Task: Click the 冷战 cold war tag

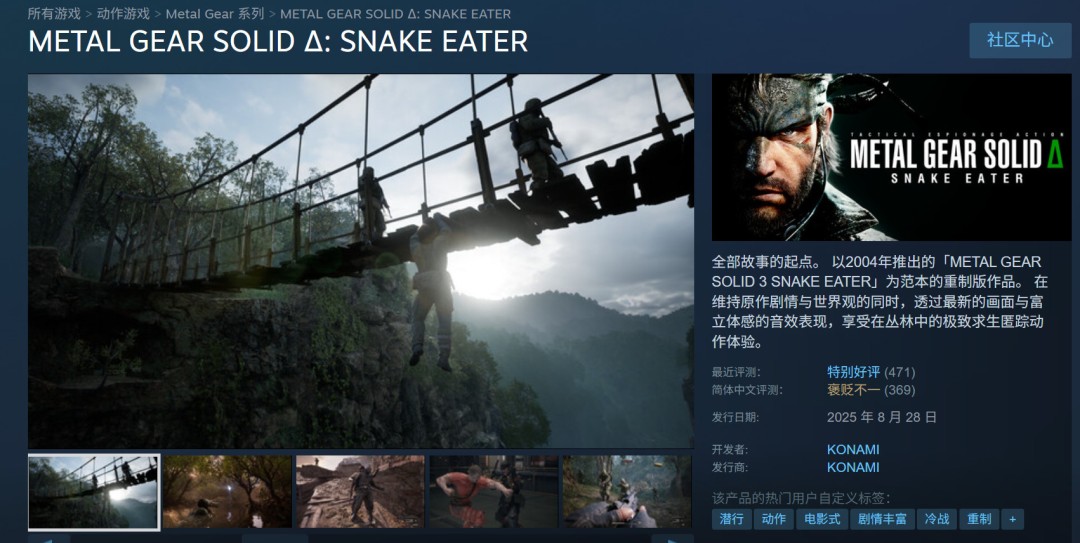Action: tap(937, 519)
